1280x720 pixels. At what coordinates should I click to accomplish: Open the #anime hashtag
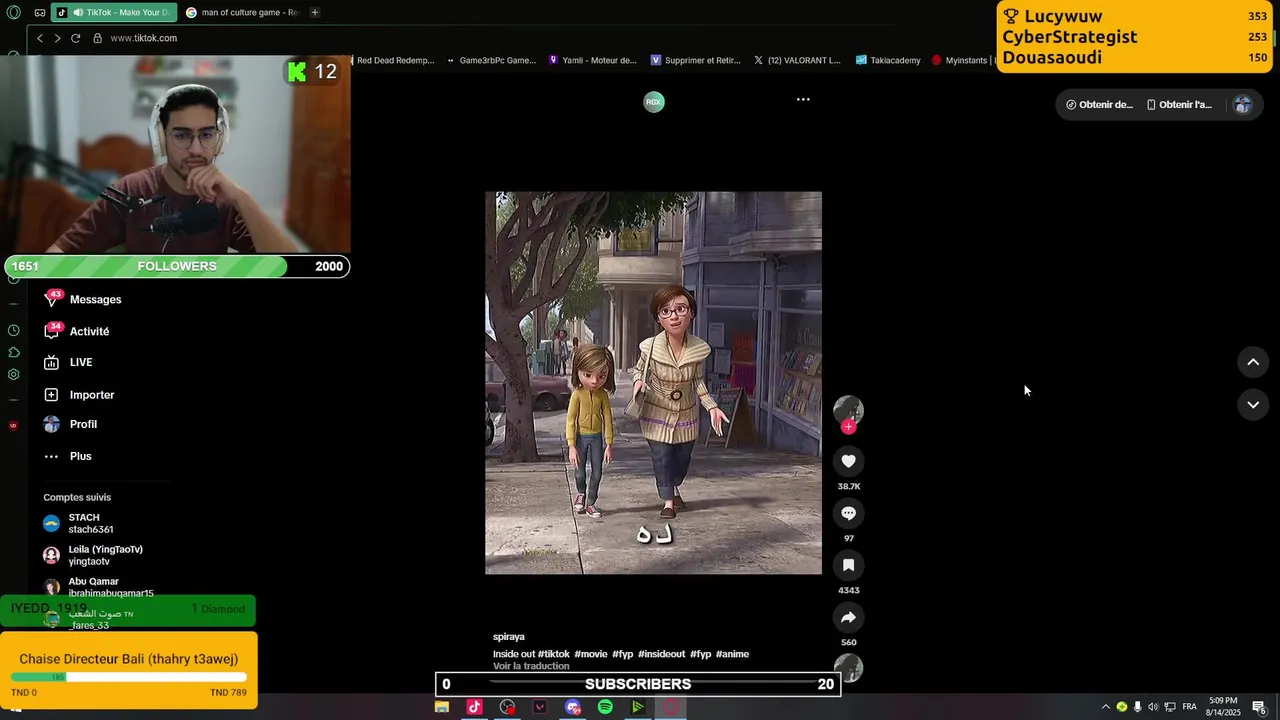click(732, 654)
